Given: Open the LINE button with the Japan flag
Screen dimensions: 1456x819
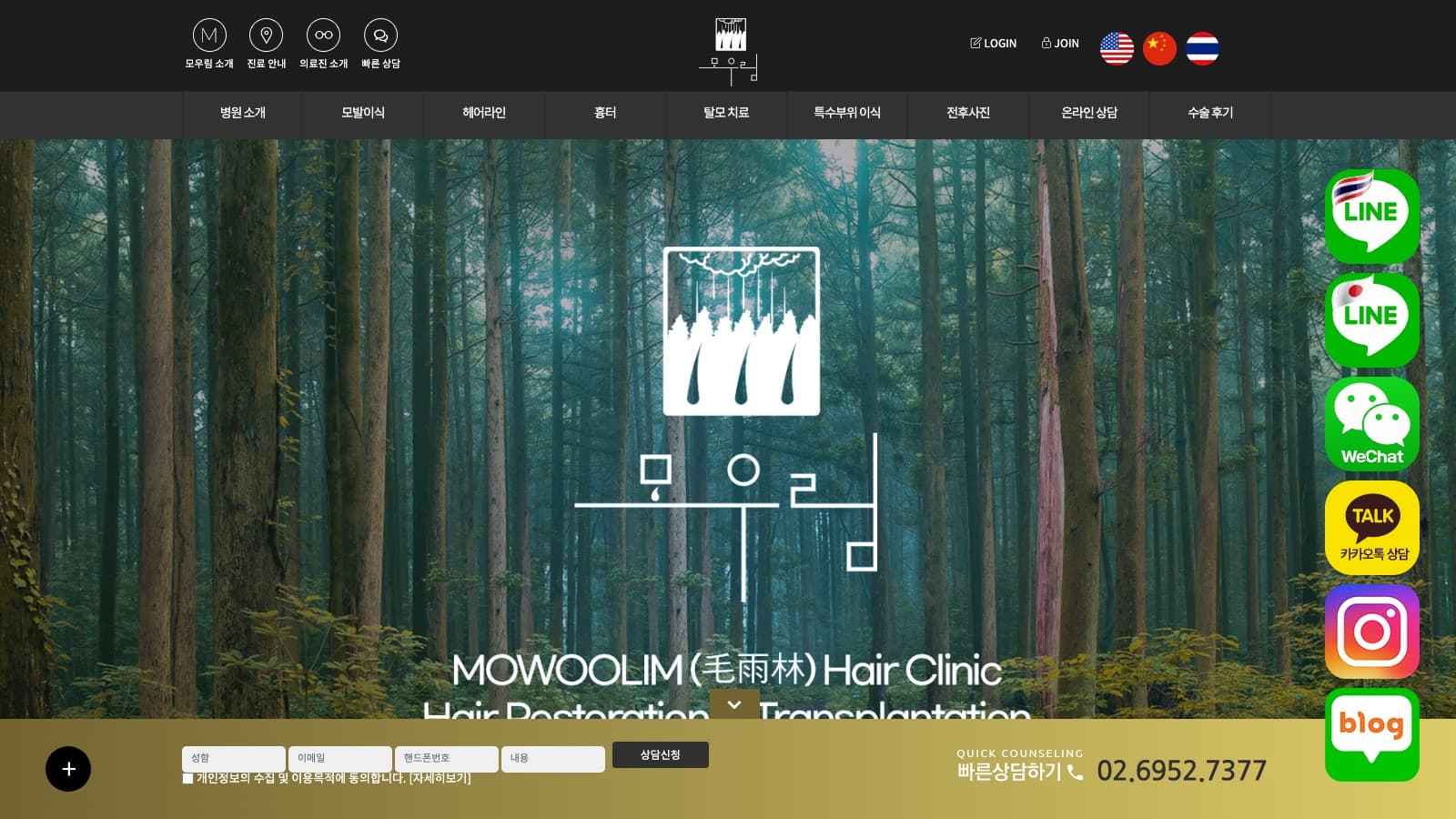Looking at the screenshot, I should tap(1372, 319).
